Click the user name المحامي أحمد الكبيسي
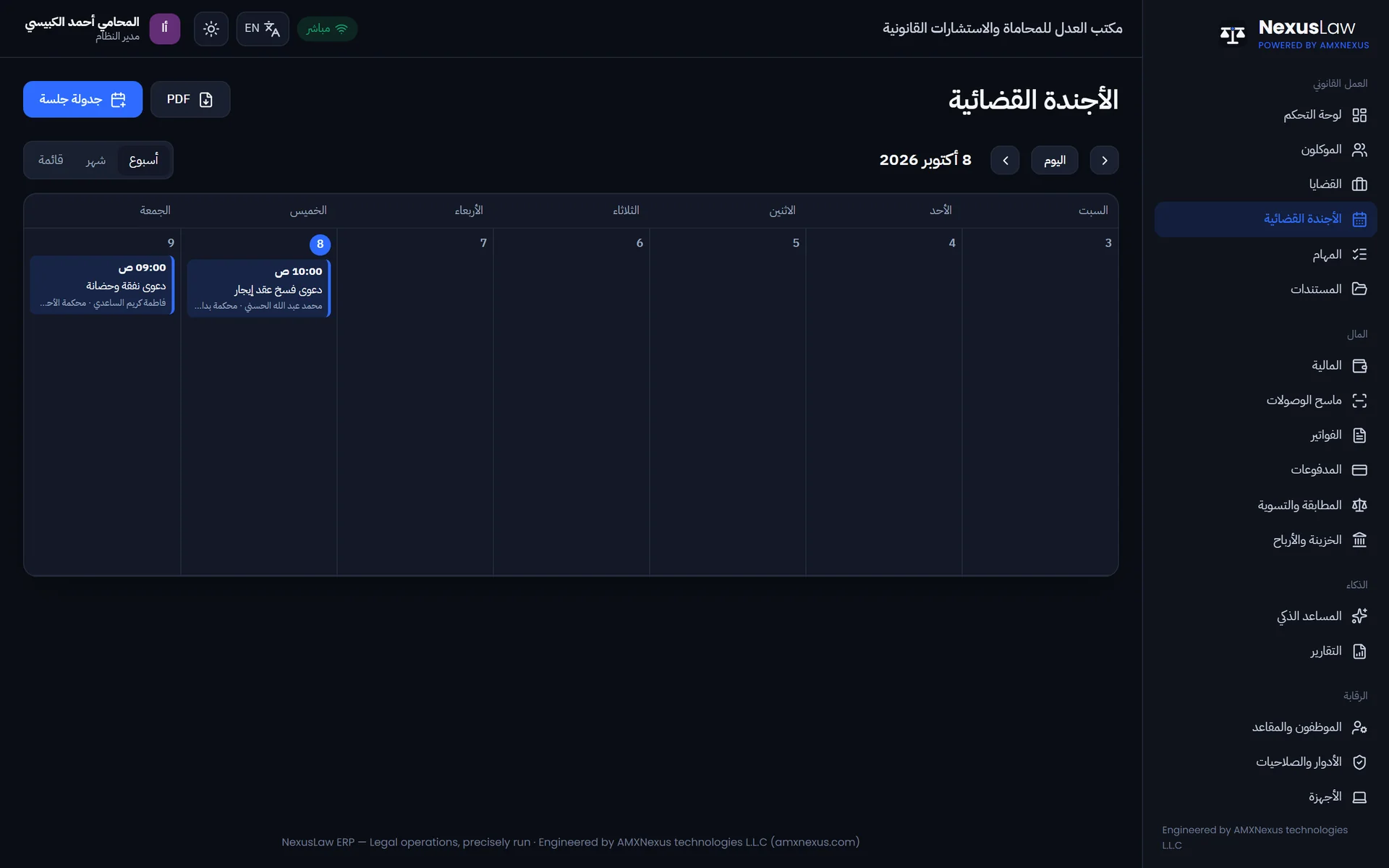 point(82,22)
